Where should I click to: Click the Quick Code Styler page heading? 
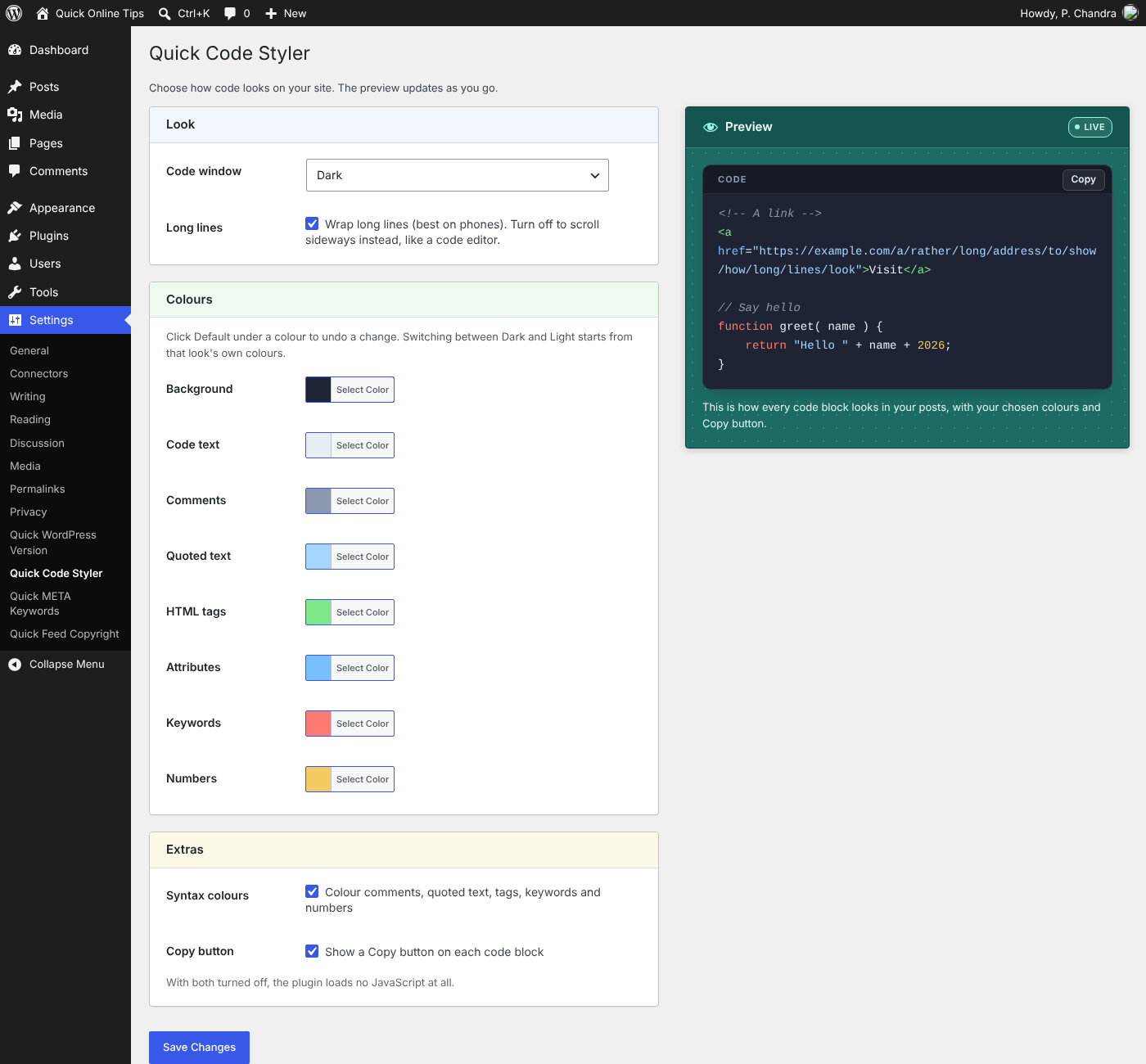229,53
